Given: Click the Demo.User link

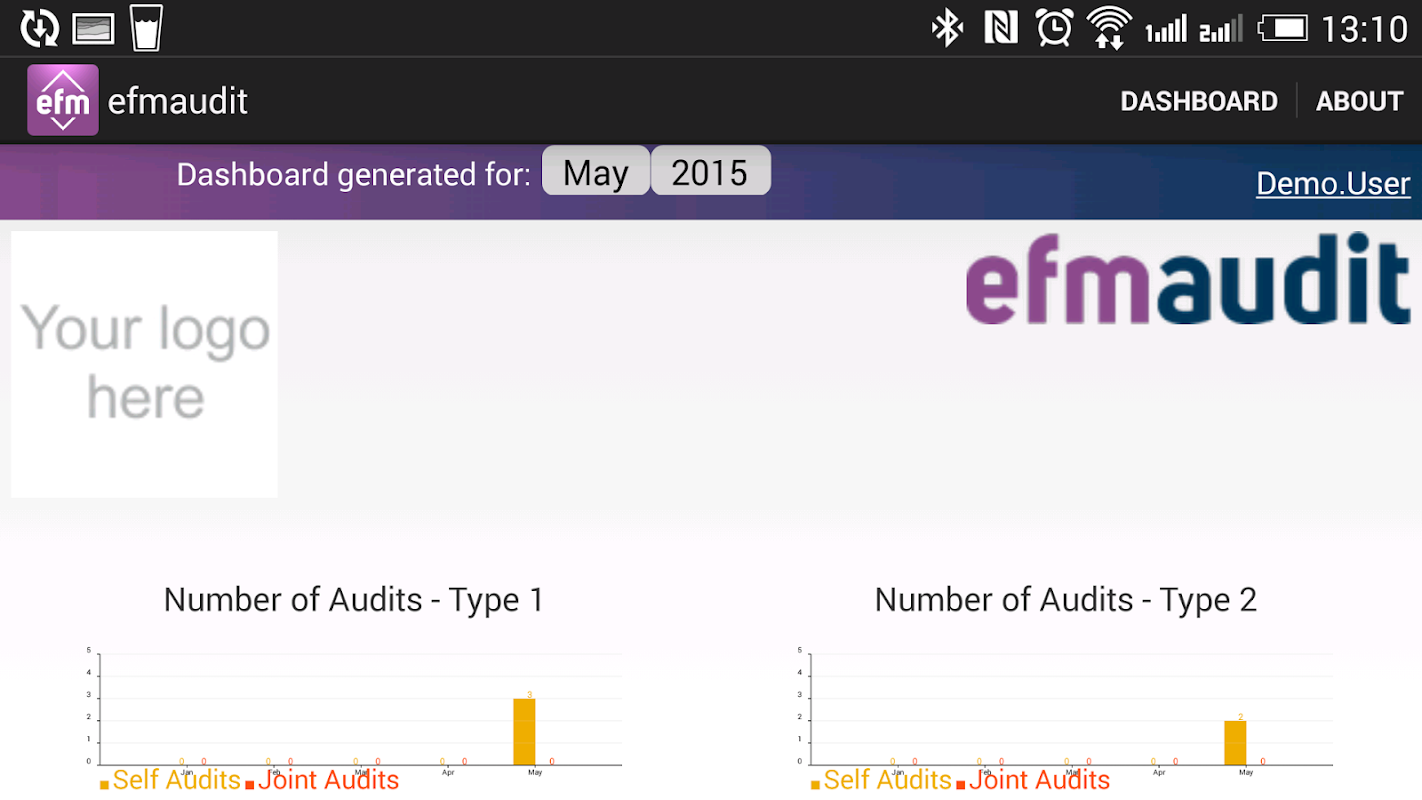Looking at the screenshot, I should tap(1332, 184).
